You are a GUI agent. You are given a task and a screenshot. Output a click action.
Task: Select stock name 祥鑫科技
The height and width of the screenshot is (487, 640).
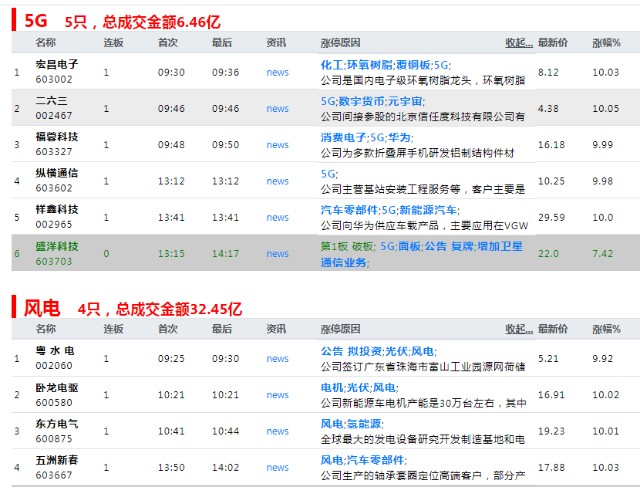(x=57, y=209)
